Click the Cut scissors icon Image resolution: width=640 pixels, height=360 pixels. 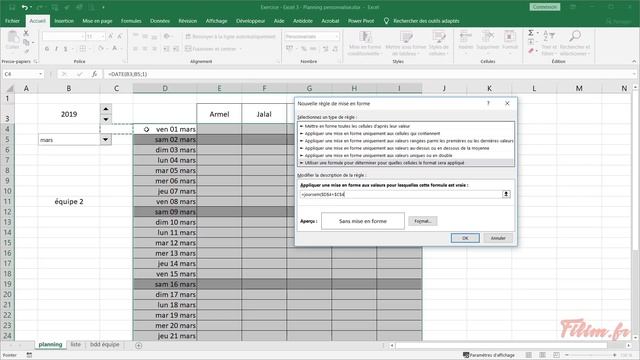pyautogui.click(x=26, y=33)
